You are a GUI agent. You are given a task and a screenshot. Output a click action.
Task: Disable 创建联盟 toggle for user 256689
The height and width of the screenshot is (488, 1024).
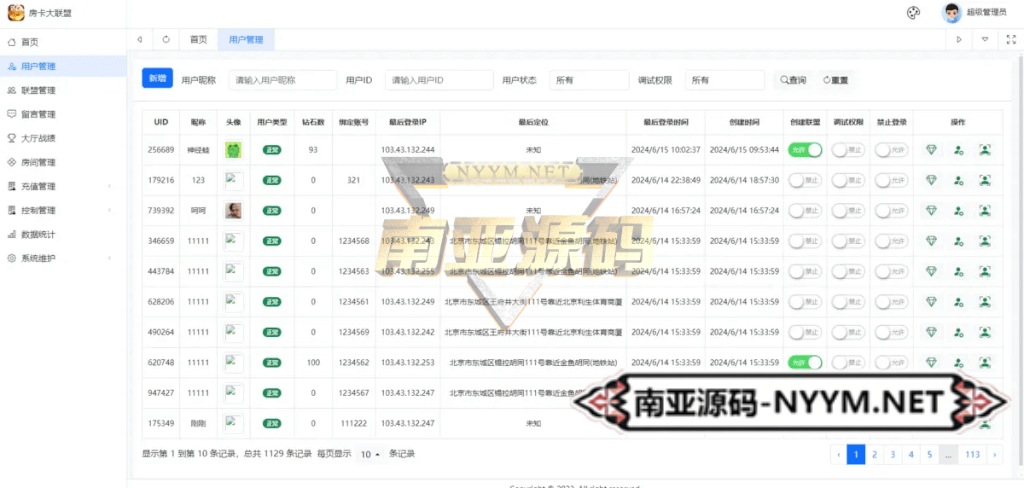click(805, 150)
